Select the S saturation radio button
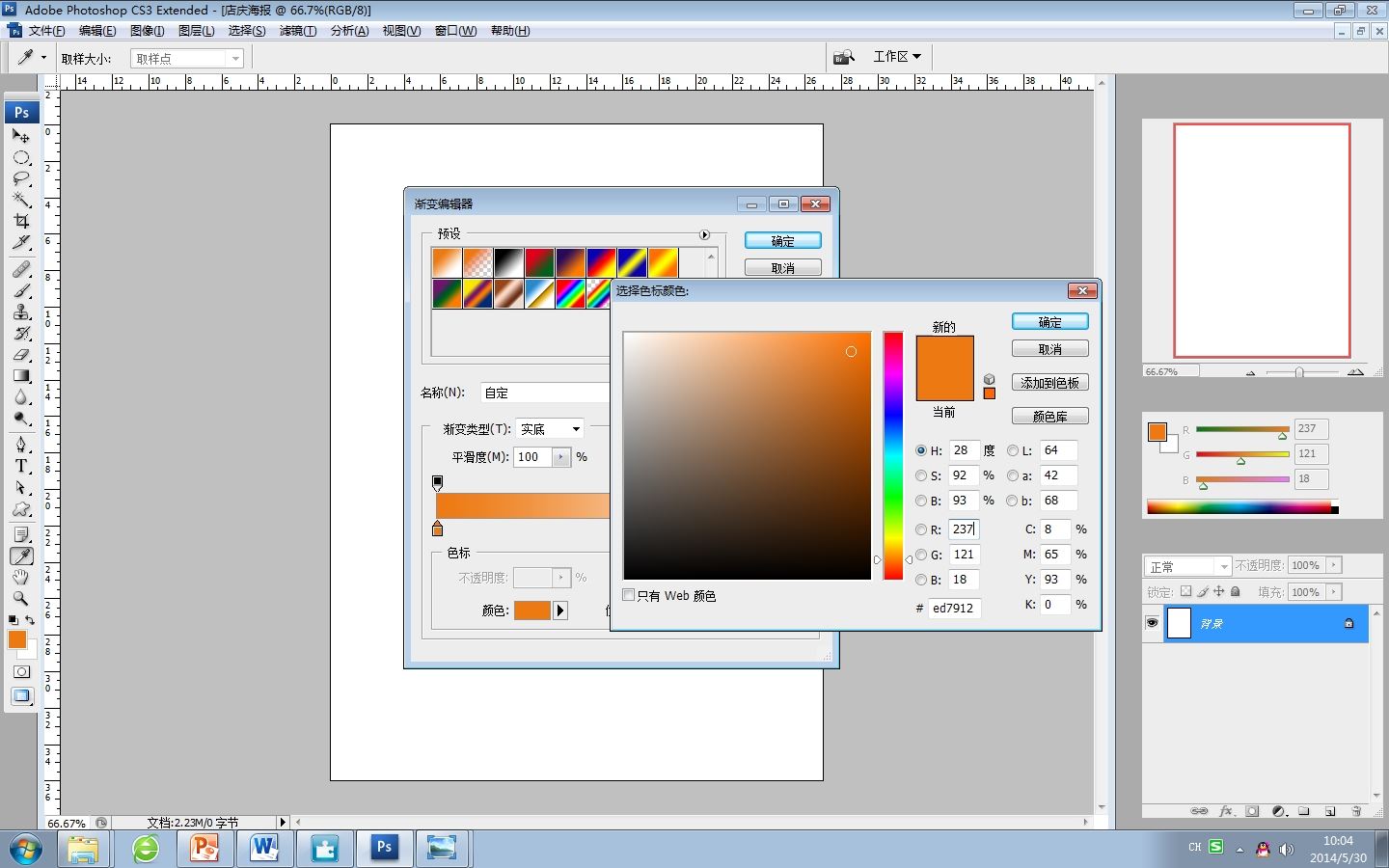 tap(921, 475)
